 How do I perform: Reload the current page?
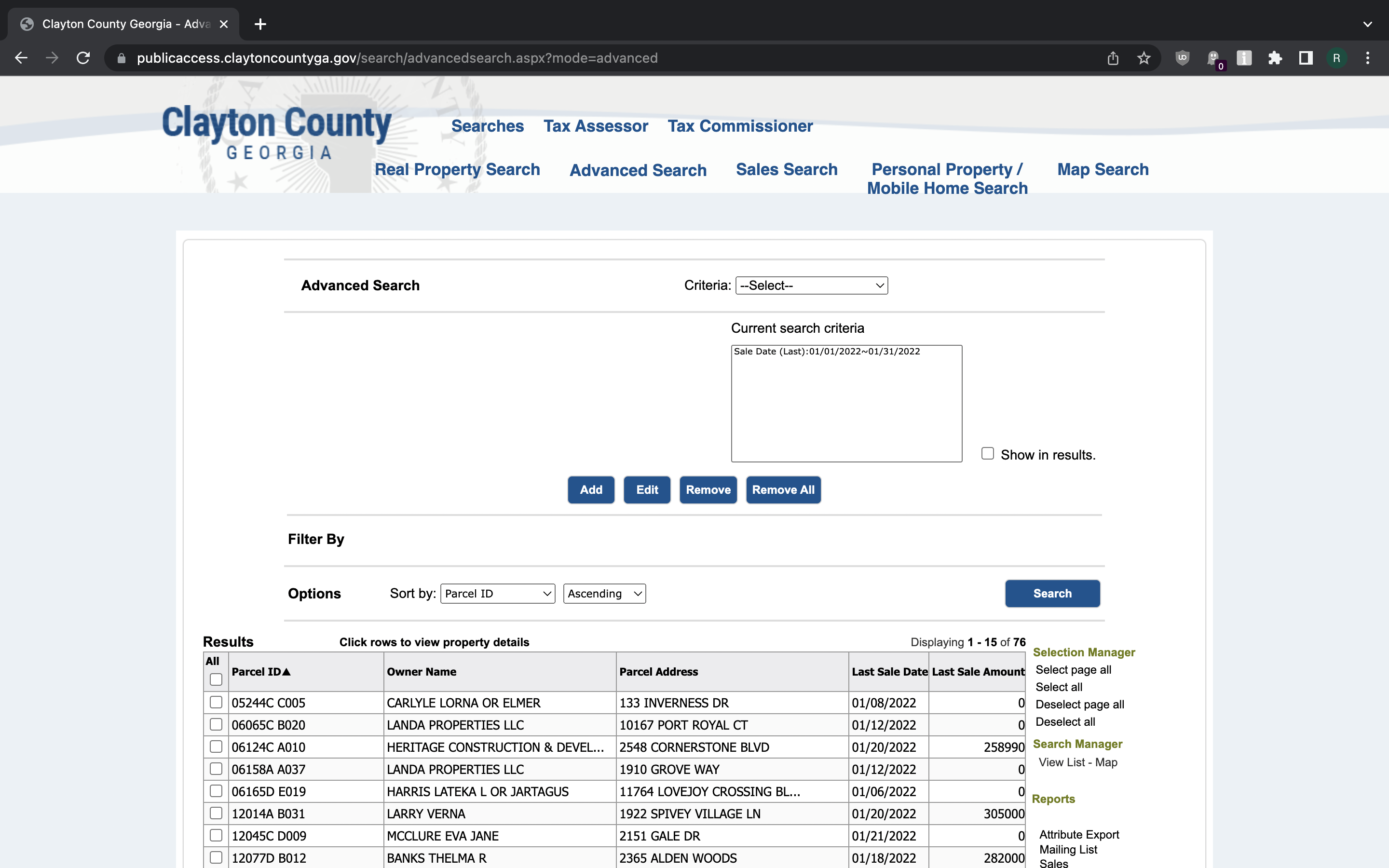point(83,58)
